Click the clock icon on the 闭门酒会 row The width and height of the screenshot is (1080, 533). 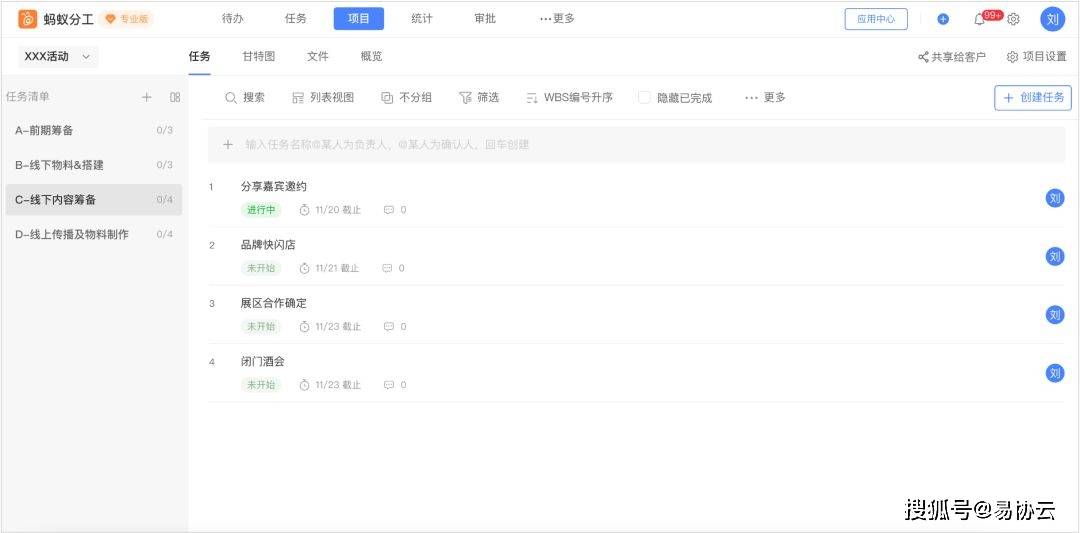304,386
